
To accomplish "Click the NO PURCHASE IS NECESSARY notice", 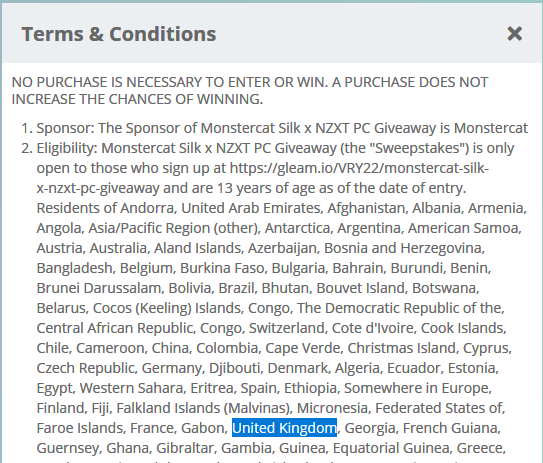I will (250, 91).
